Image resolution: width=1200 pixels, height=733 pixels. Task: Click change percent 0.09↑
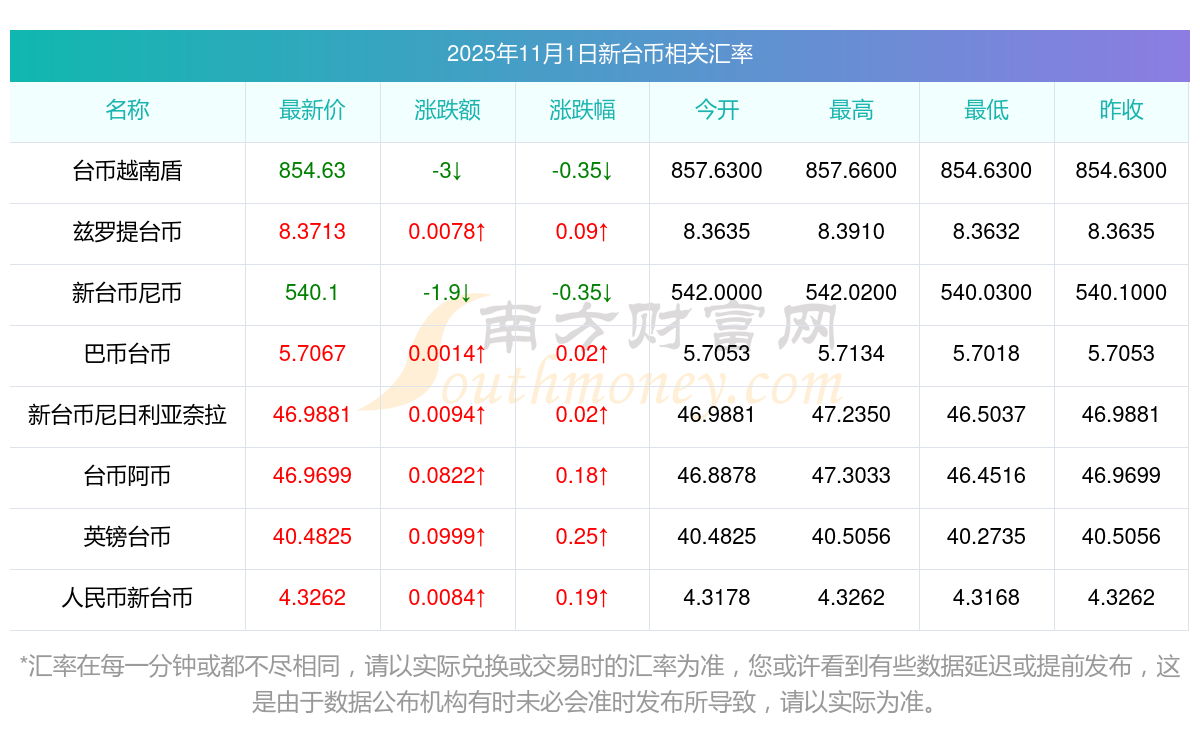(x=582, y=232)
